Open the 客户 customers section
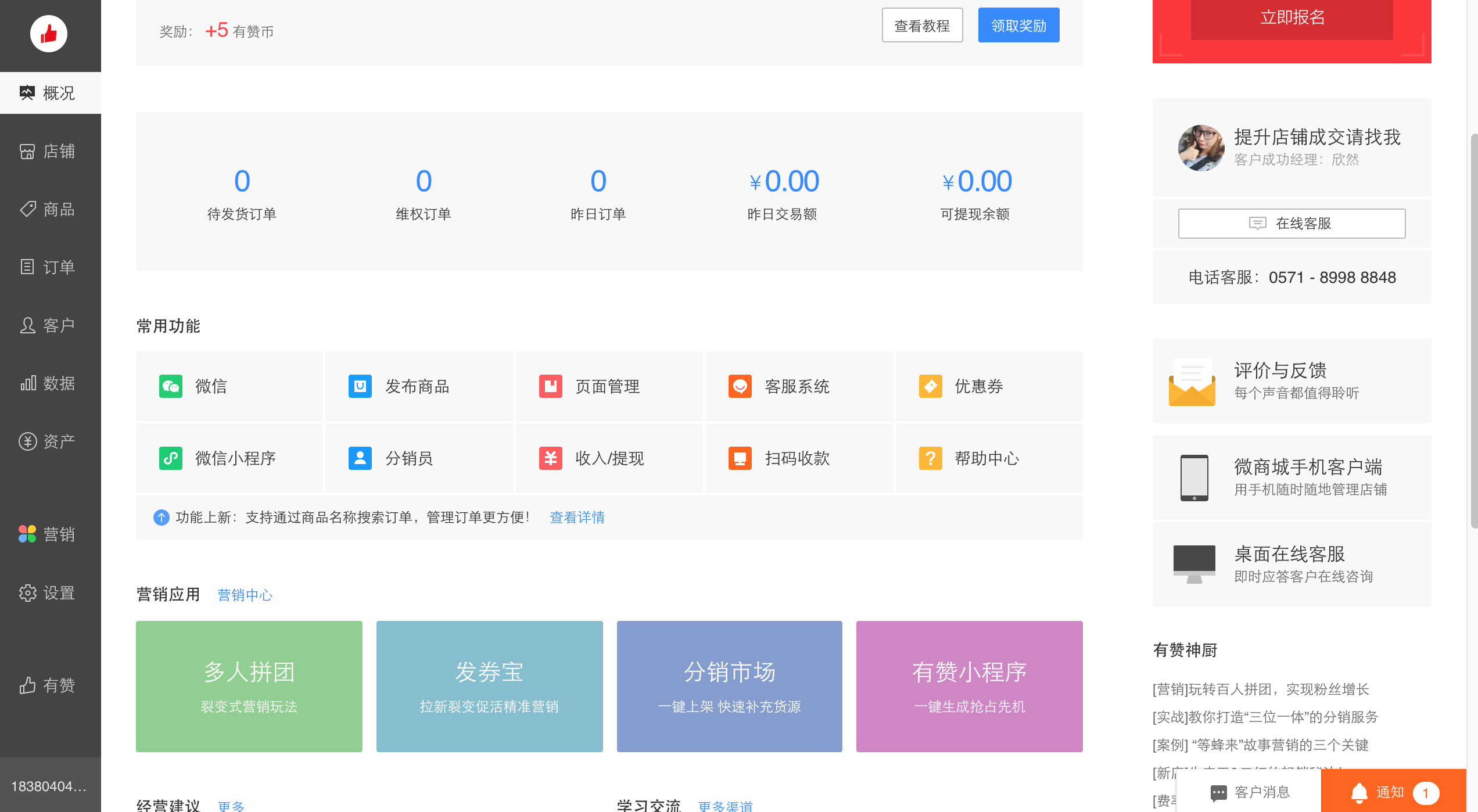The image size is (1478, 812). [50, 325]
